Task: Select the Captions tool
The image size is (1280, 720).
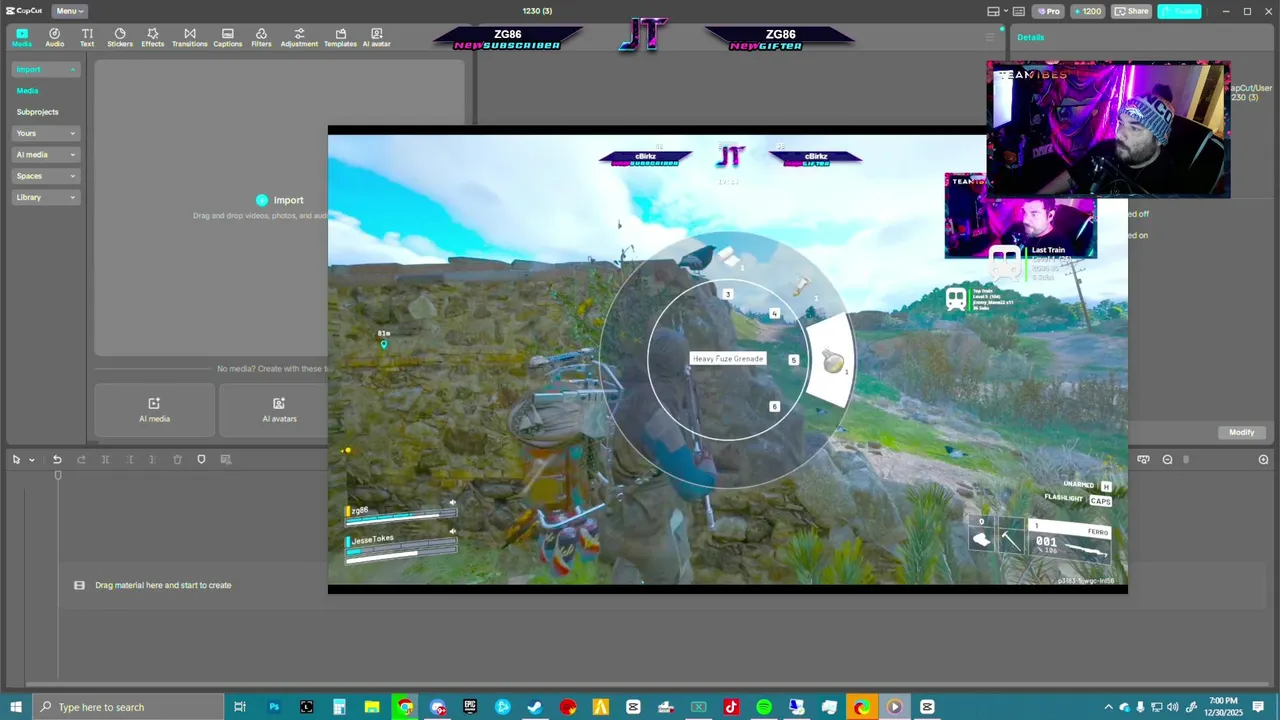Action: [x=227, y=38]
